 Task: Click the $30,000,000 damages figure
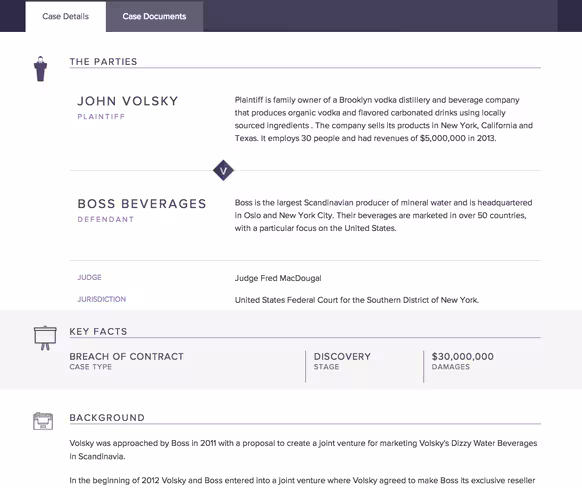point(462,357)
